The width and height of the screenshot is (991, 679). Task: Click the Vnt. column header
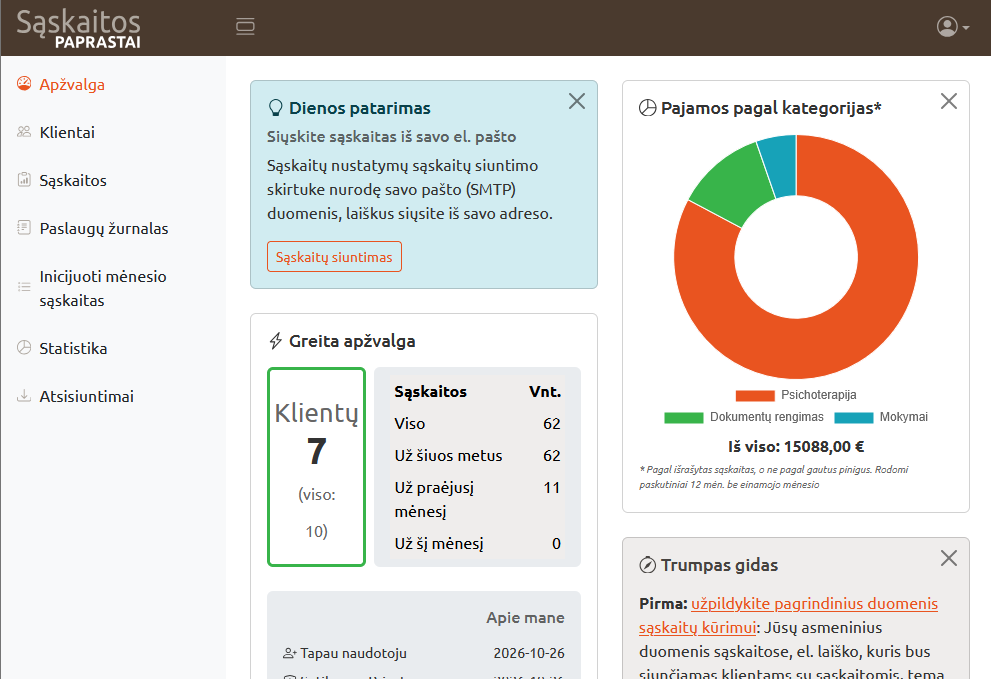pos(545,392)
